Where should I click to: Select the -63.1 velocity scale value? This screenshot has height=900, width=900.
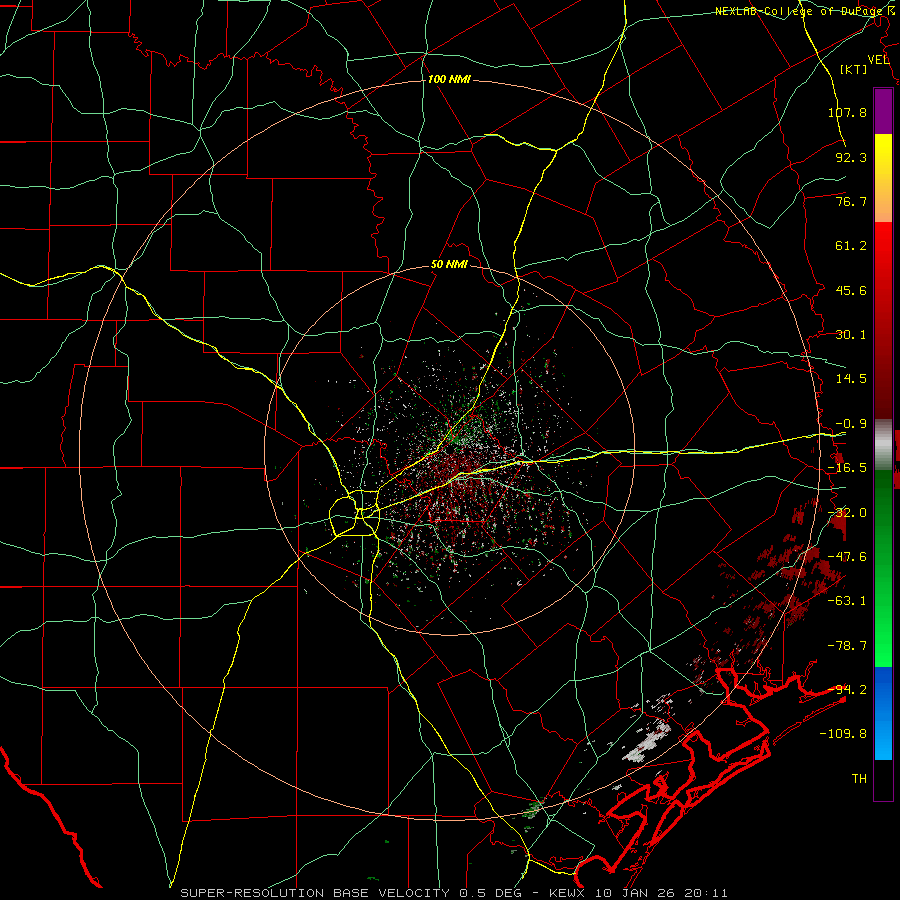(847, 601)
